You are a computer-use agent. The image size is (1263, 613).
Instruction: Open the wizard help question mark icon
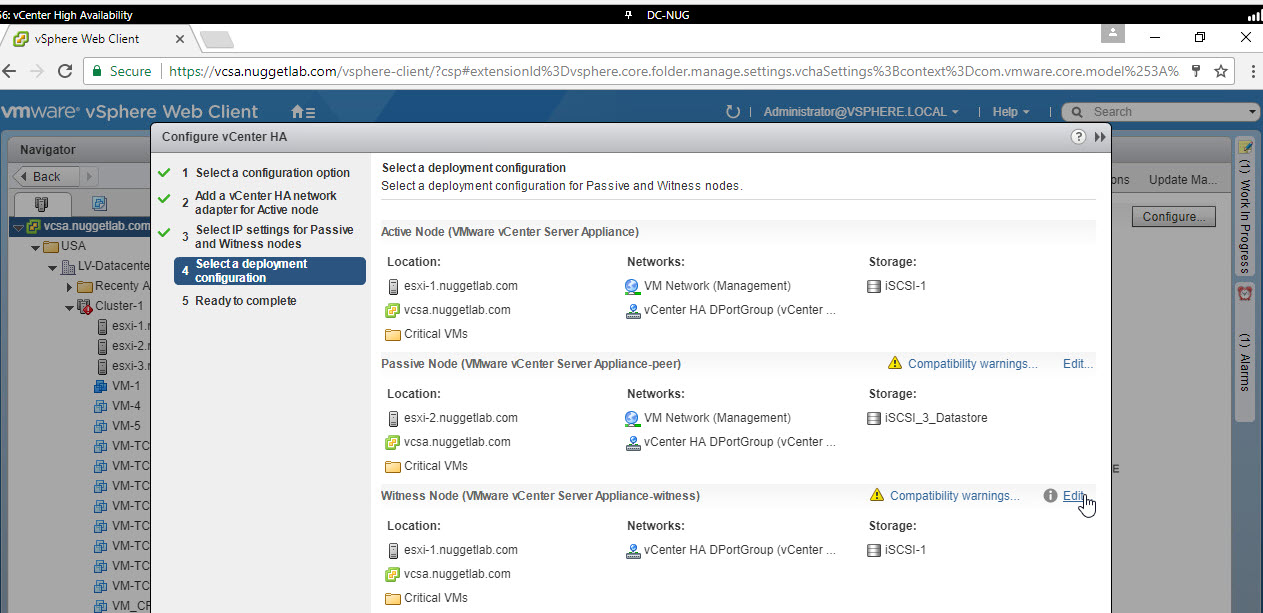point(1078,137)
